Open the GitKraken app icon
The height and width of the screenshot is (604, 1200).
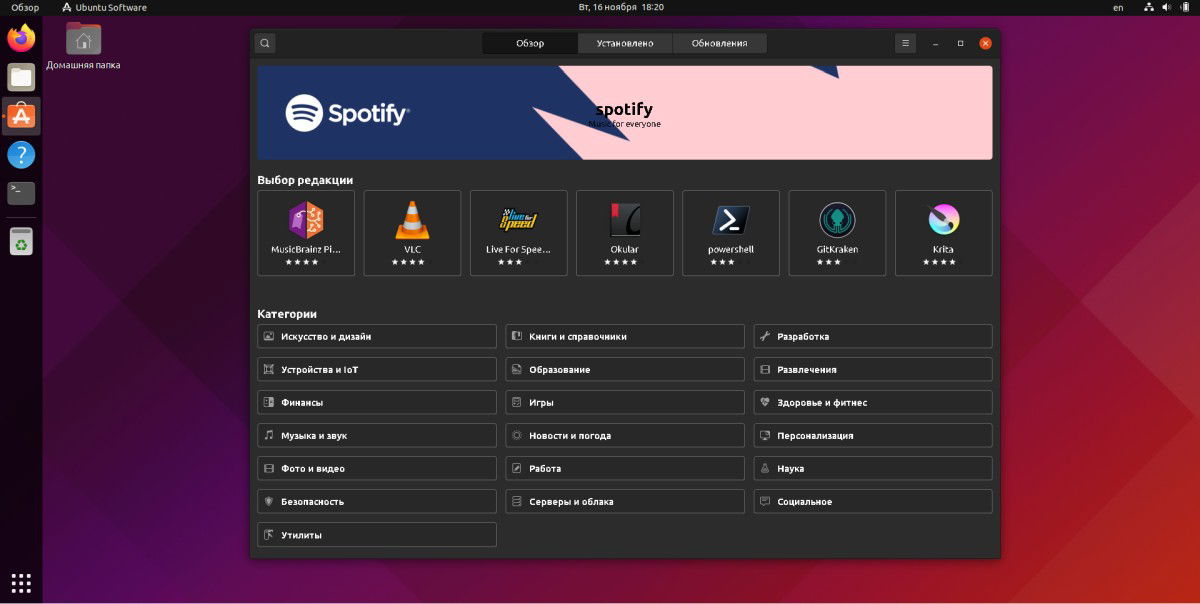(837, 219)
